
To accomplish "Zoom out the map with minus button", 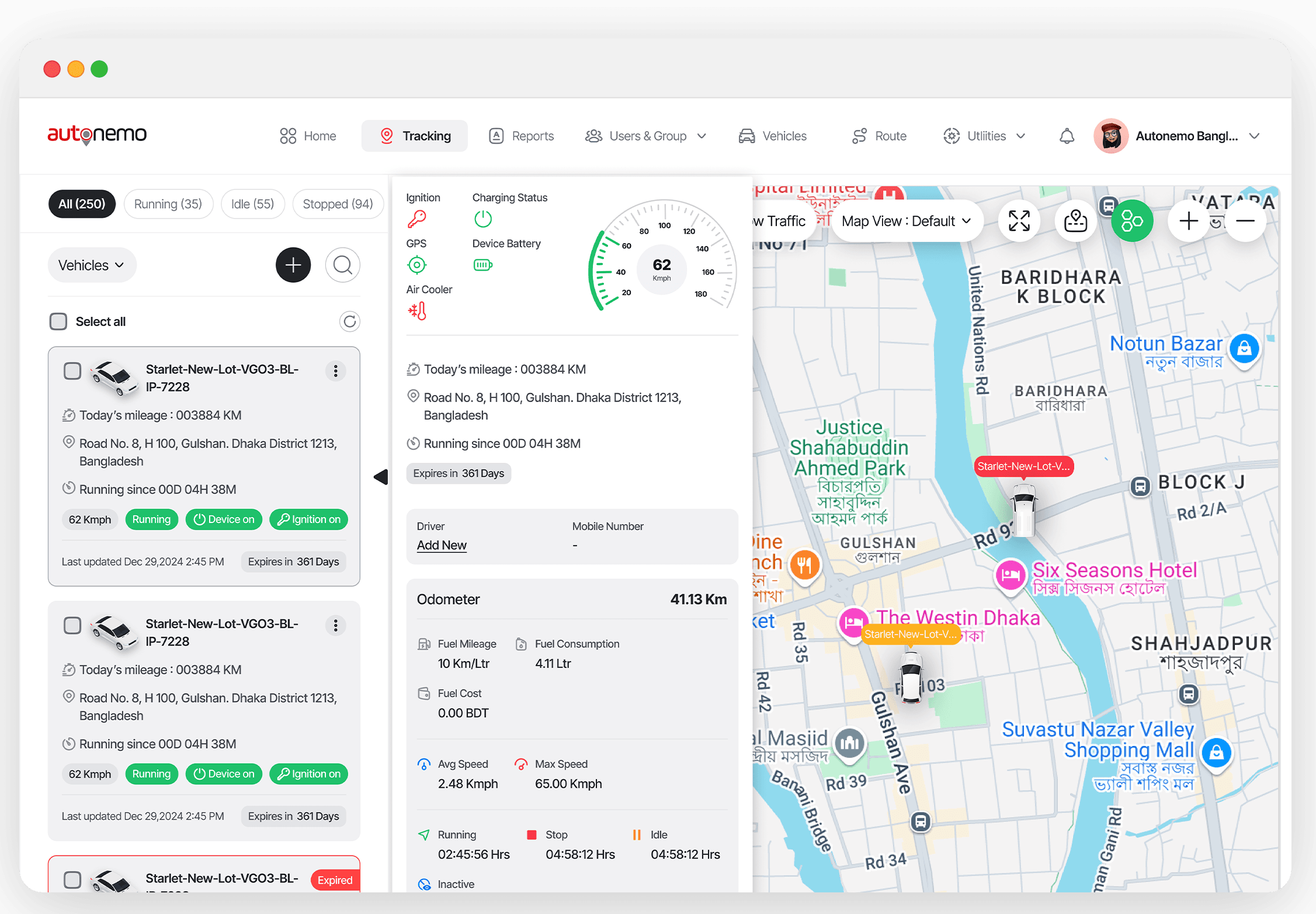I will point(1245,221).
